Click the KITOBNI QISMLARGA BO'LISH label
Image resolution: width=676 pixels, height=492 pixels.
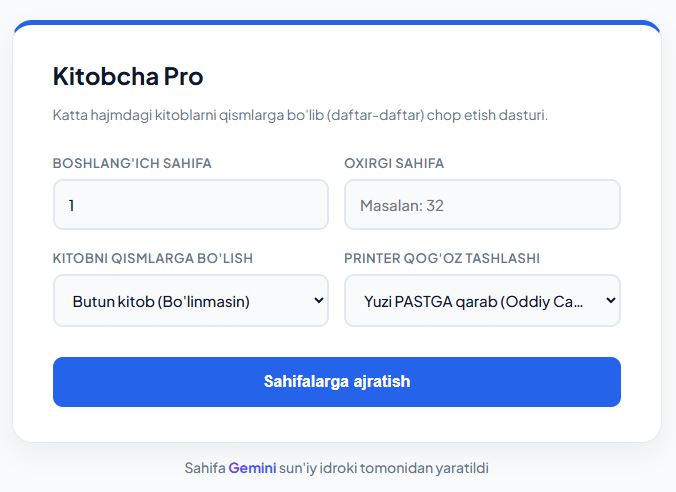[153, 258]
